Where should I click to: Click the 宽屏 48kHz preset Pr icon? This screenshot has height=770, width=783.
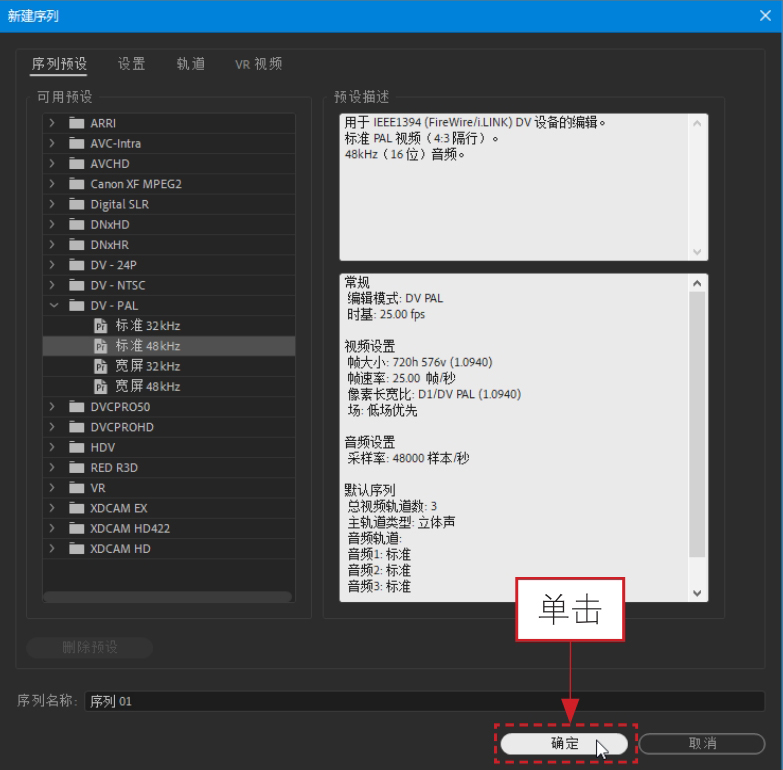tap(101, 386)
